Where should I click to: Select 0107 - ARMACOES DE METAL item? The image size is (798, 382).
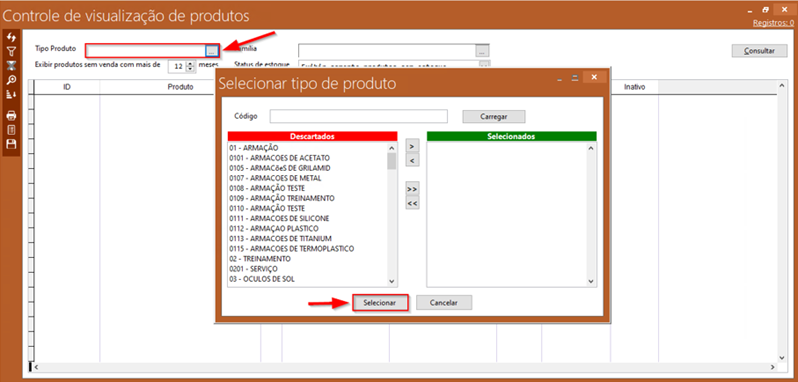pos(275,178)
